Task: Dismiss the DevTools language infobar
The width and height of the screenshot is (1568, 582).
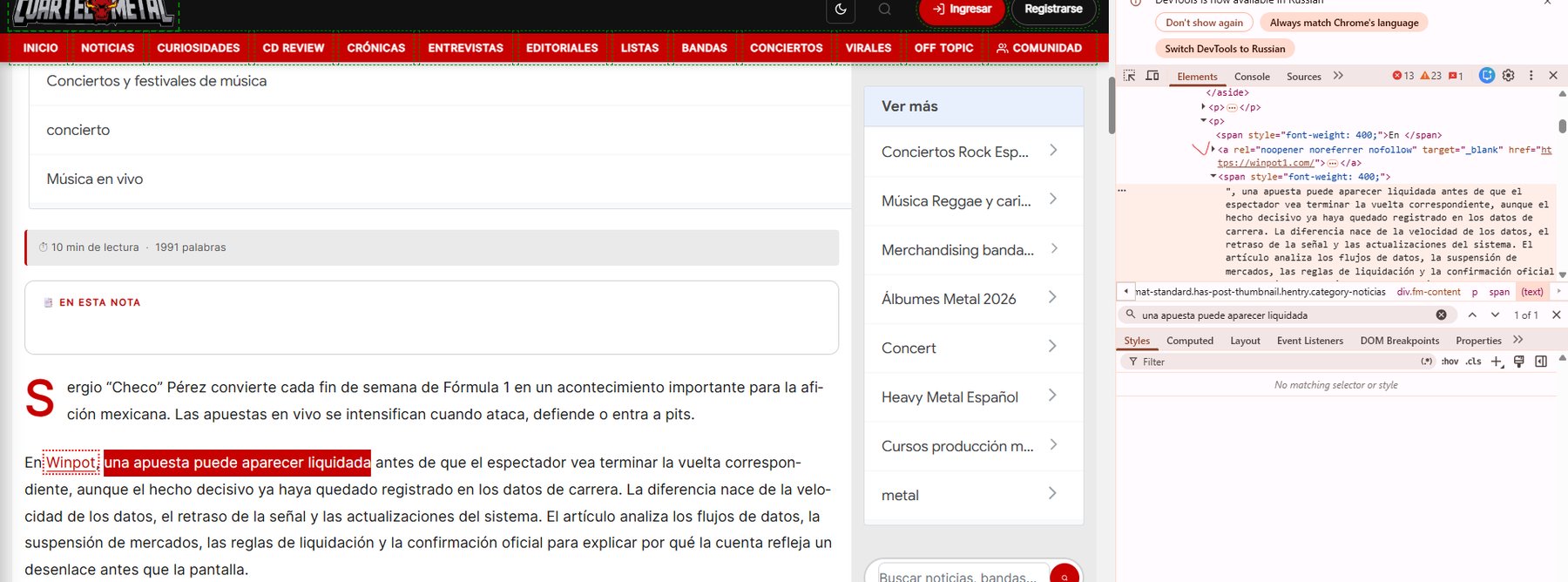Action: coord(1547,3)
